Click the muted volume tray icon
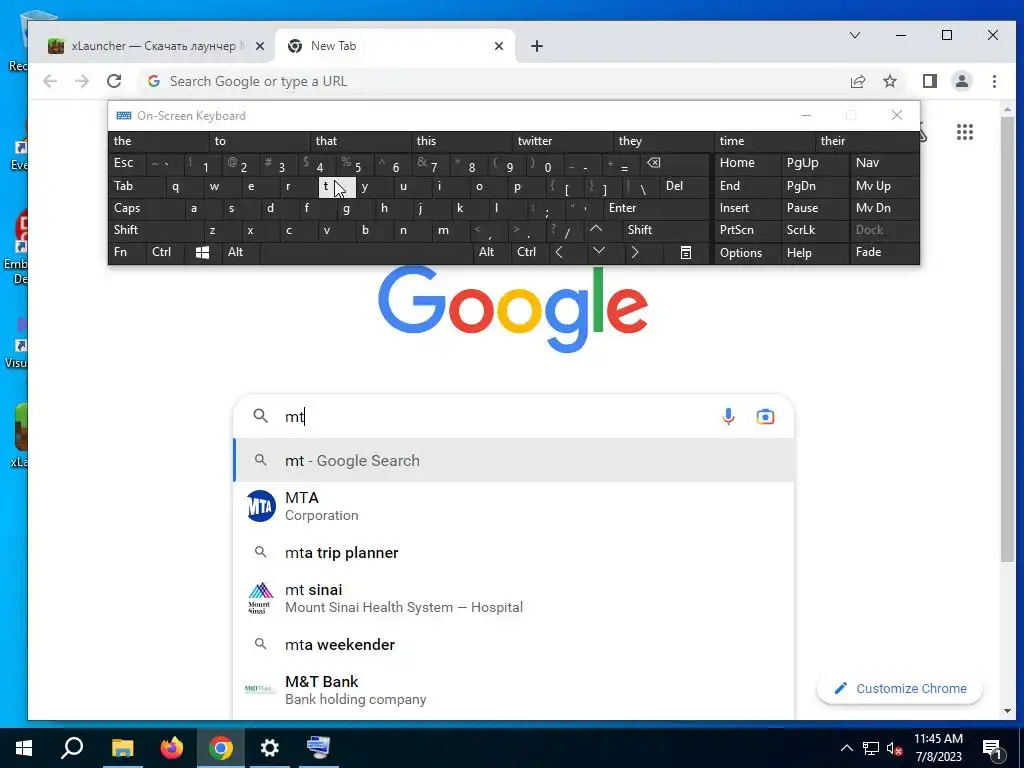This screenshot has width=1024, height=768. click(894, 748)
